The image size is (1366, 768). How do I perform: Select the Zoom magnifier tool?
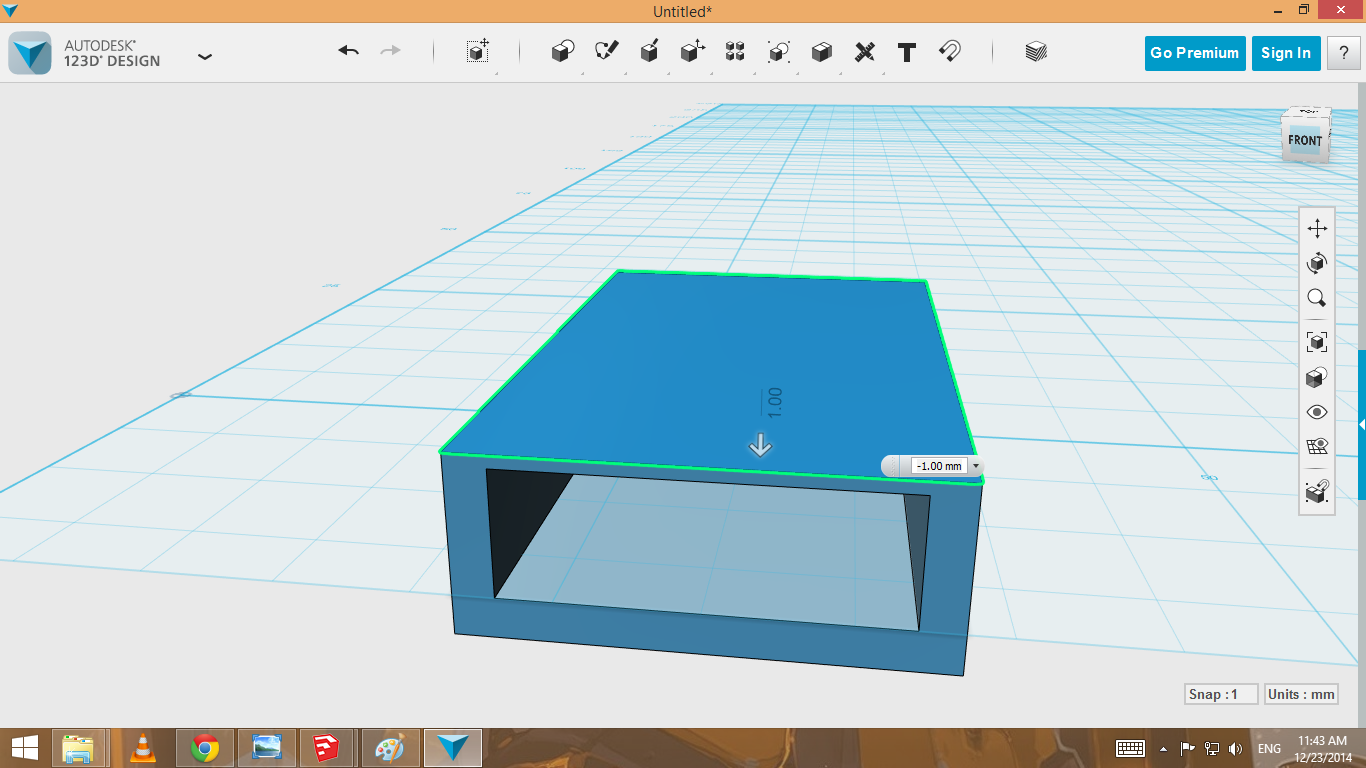pyautogui.click(x=1317, y=298)
